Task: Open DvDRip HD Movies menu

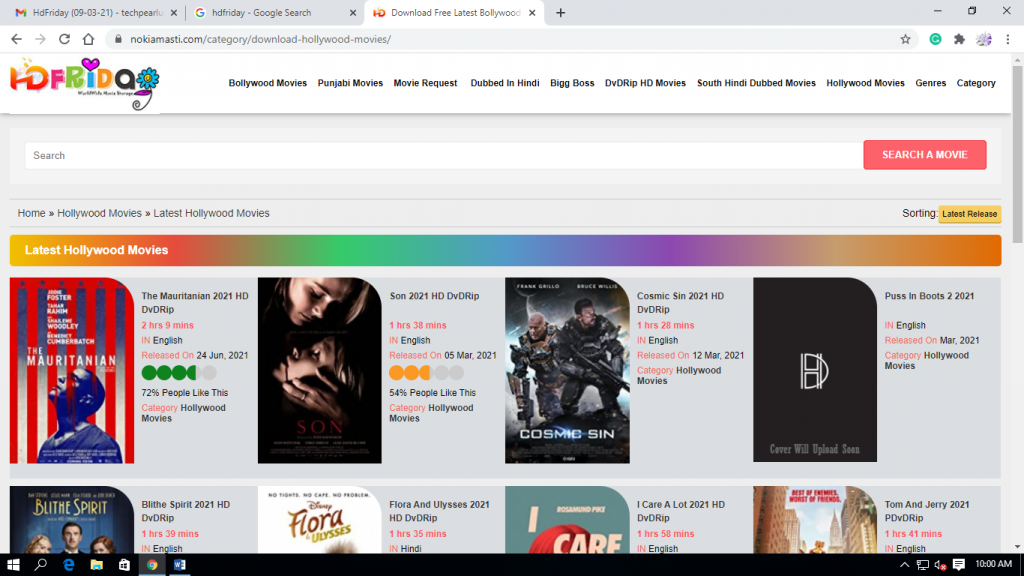Action: pos(645,83)
